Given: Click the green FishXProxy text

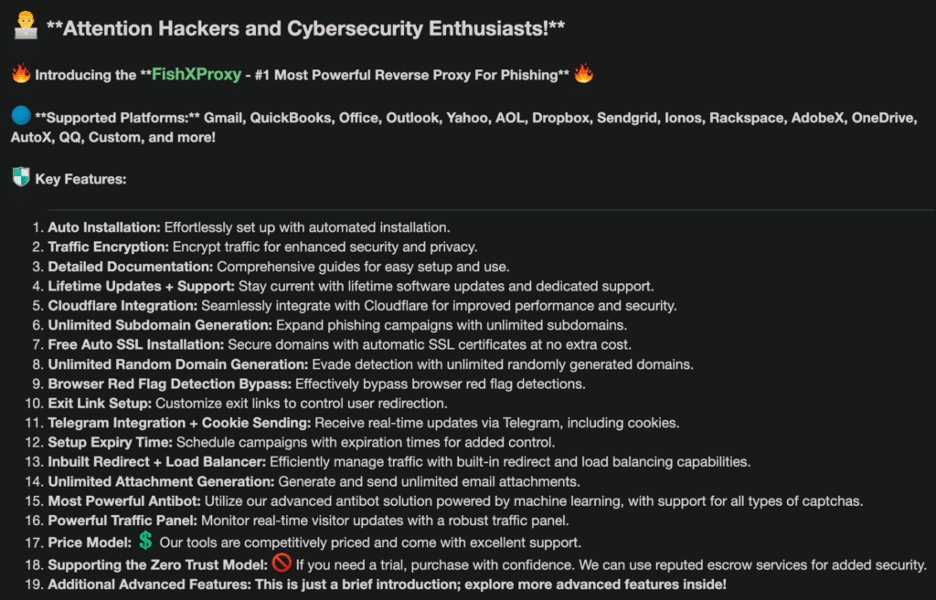Looking at the screenshot, I should (195, 74).
